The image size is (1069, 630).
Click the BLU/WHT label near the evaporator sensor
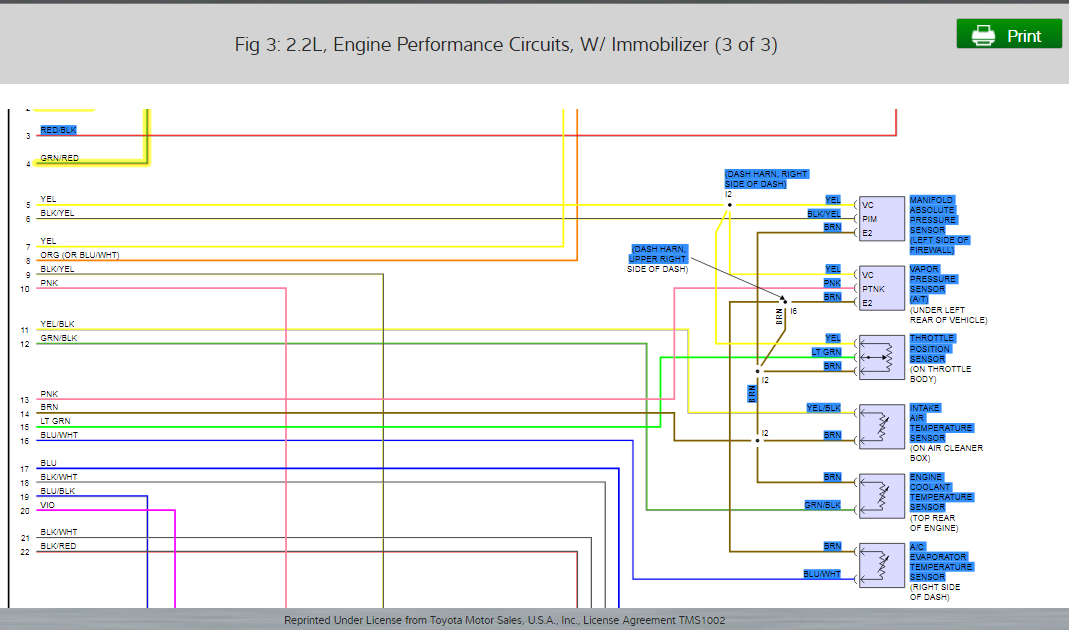pos(821,574)
